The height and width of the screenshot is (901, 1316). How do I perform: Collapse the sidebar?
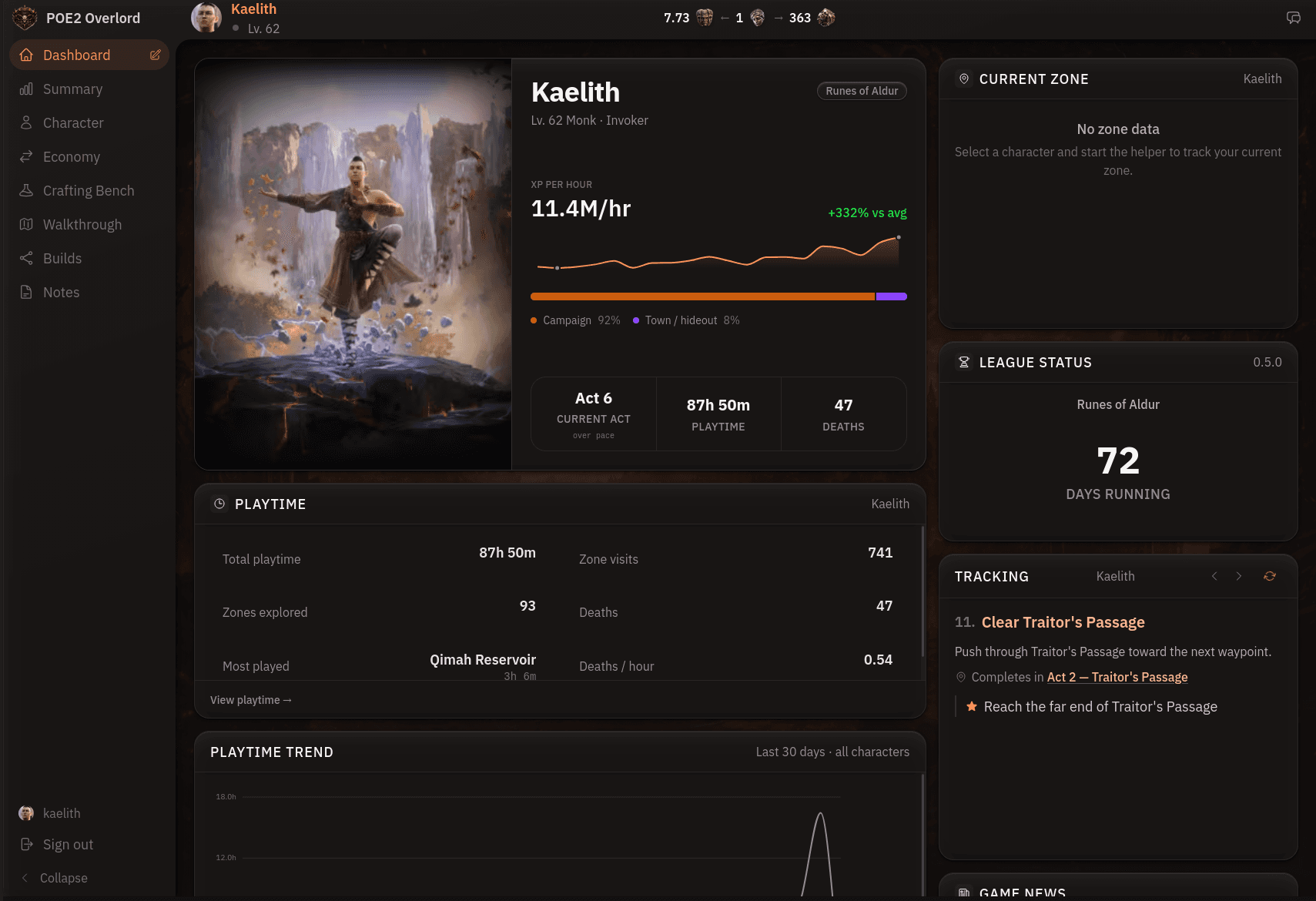54,878
